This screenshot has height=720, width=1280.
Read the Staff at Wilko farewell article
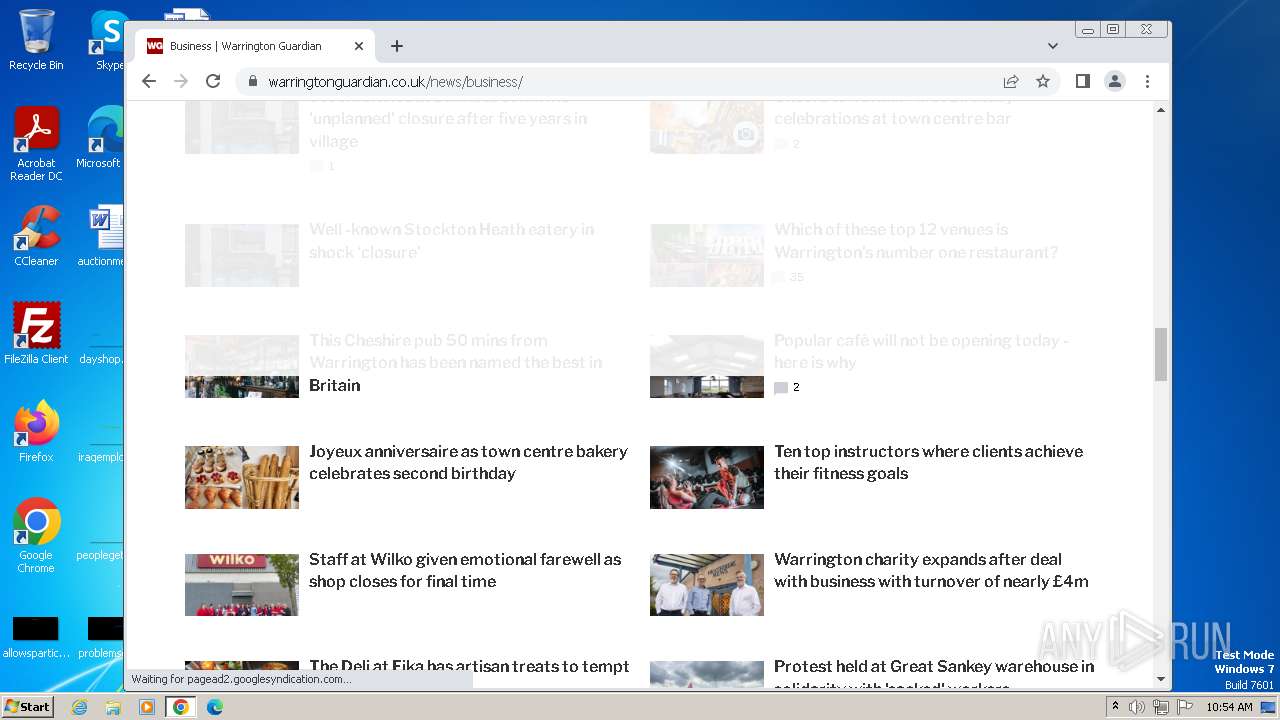click(465, 570)
